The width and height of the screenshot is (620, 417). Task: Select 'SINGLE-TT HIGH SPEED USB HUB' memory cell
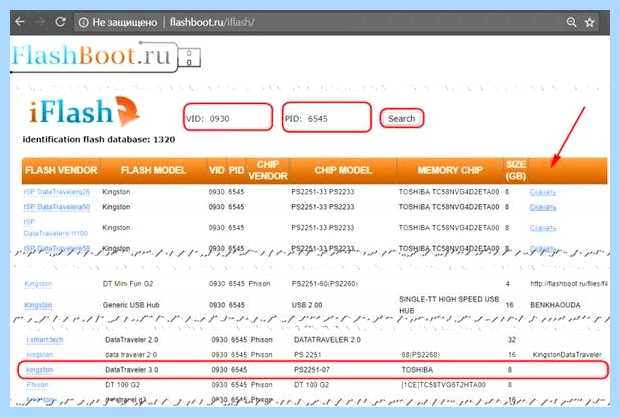(449, 305)
